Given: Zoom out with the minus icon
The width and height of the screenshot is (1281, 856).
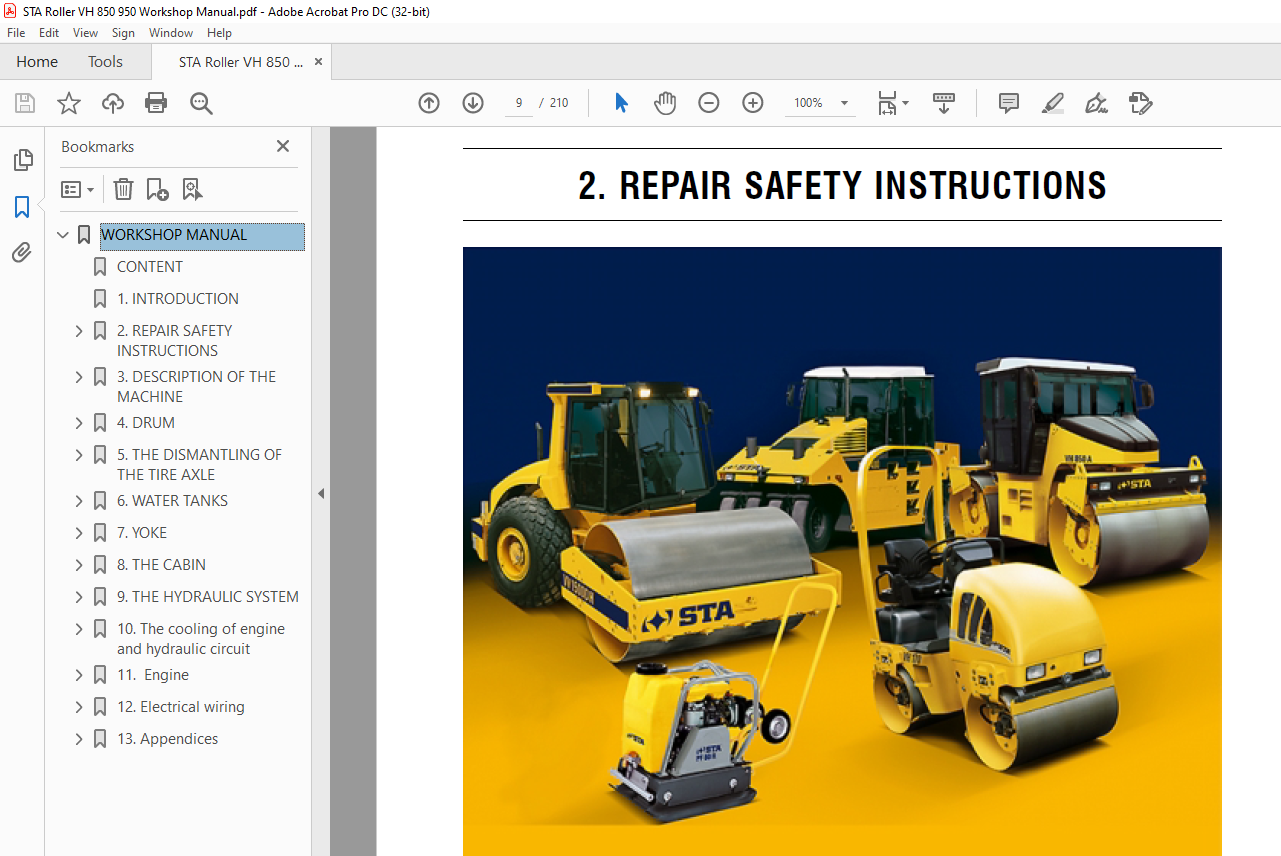Looking at the screenshot, I should click(x=709, y=103).
